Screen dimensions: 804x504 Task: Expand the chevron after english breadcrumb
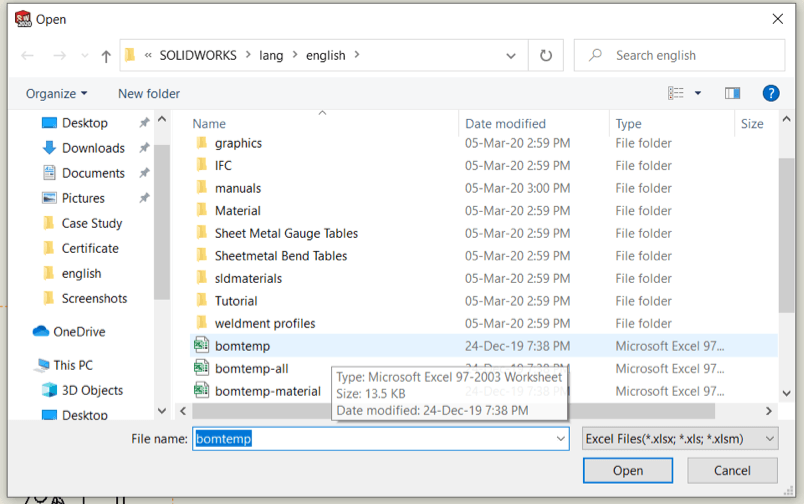pyautogui.click(x=357, y=55)
